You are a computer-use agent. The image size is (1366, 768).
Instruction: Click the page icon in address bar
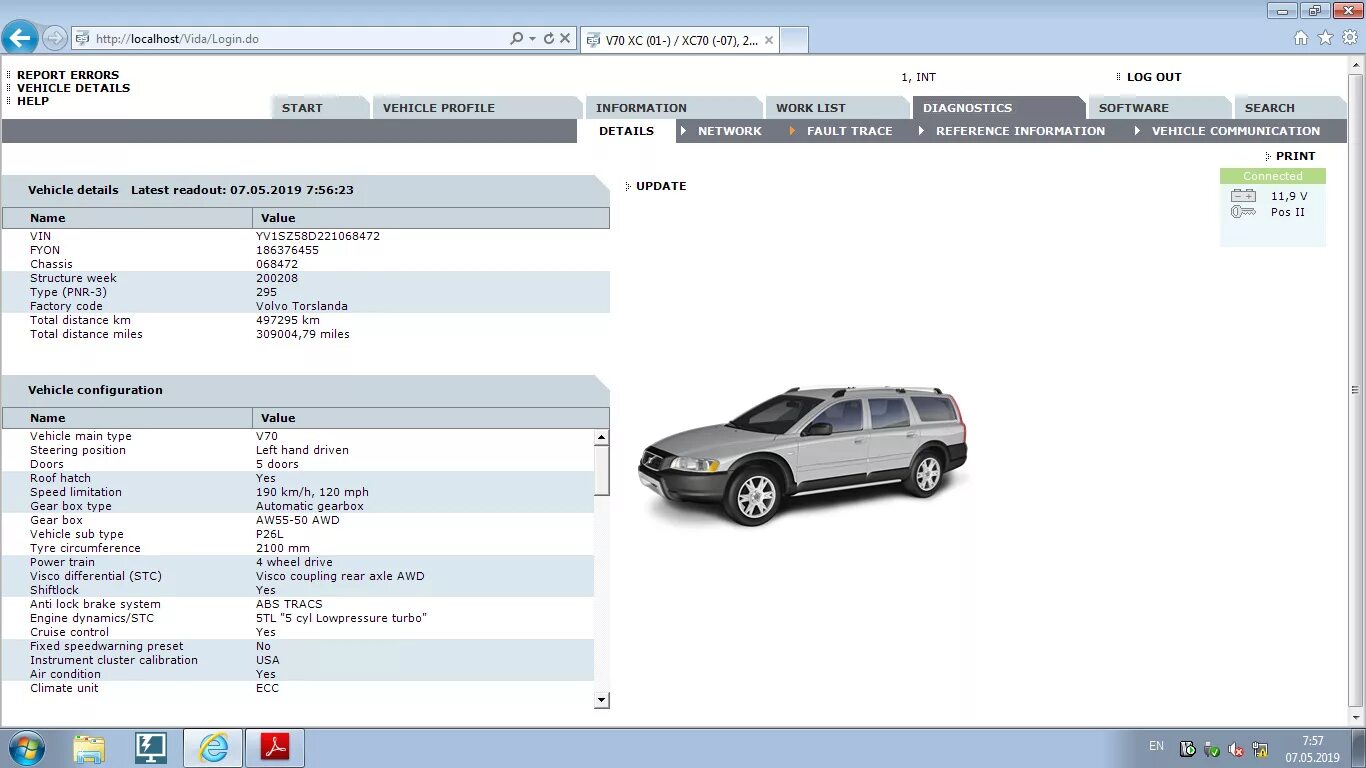pyautogui.click(x=83, y=39)
